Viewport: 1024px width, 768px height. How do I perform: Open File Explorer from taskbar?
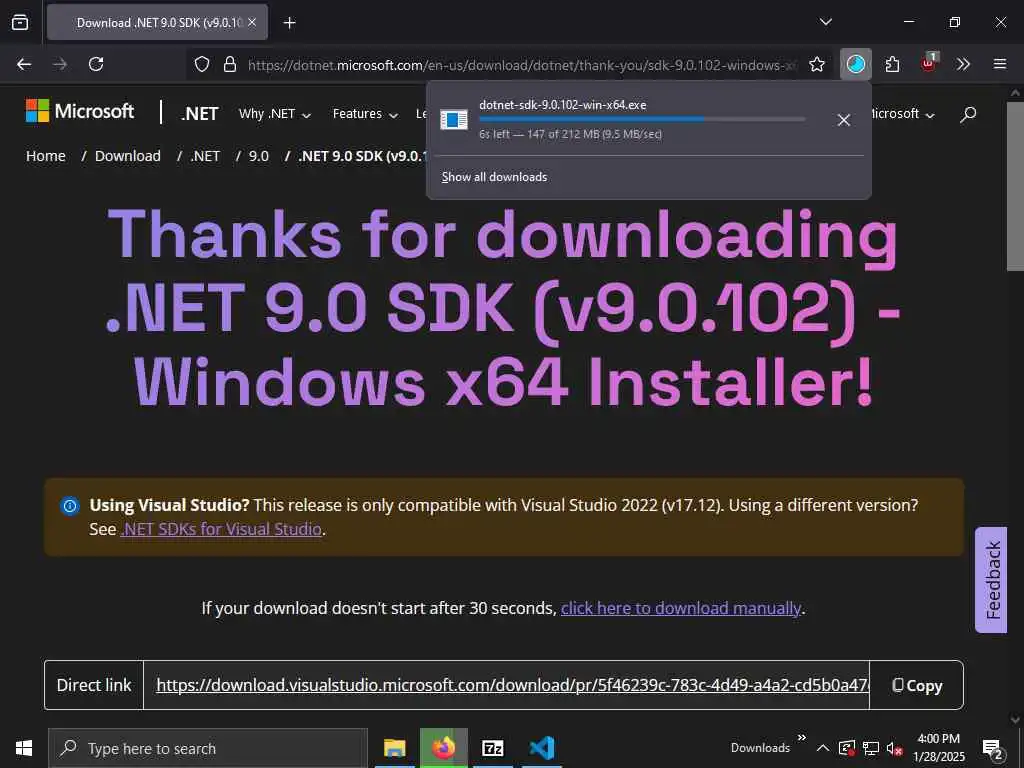(394, 748)
